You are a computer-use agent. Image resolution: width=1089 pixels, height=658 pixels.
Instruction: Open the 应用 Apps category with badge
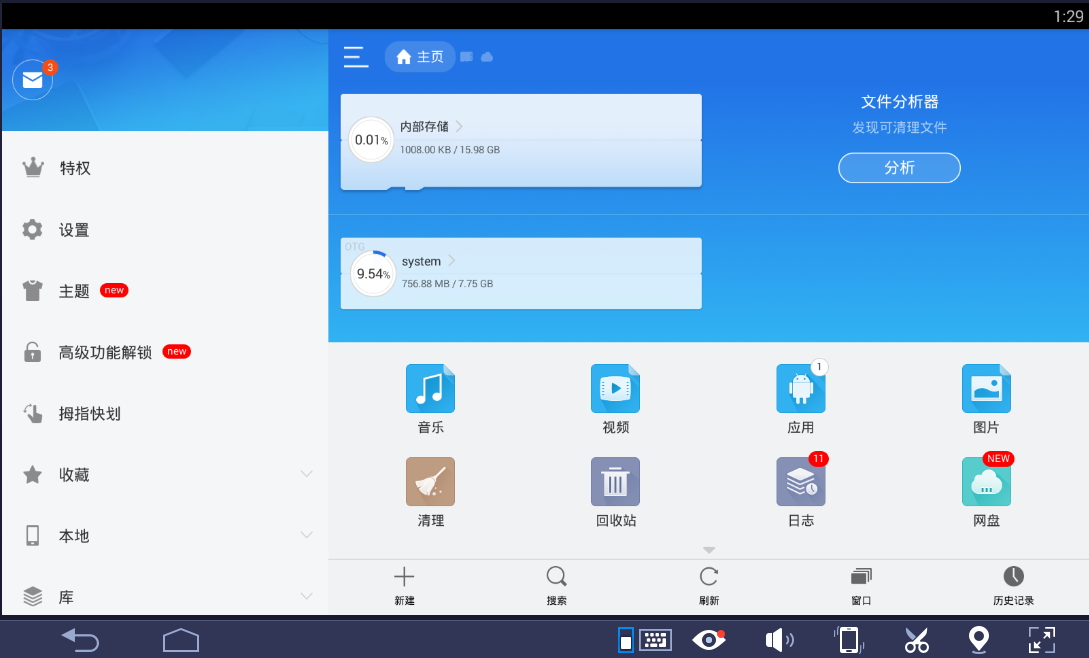point(800,396)
